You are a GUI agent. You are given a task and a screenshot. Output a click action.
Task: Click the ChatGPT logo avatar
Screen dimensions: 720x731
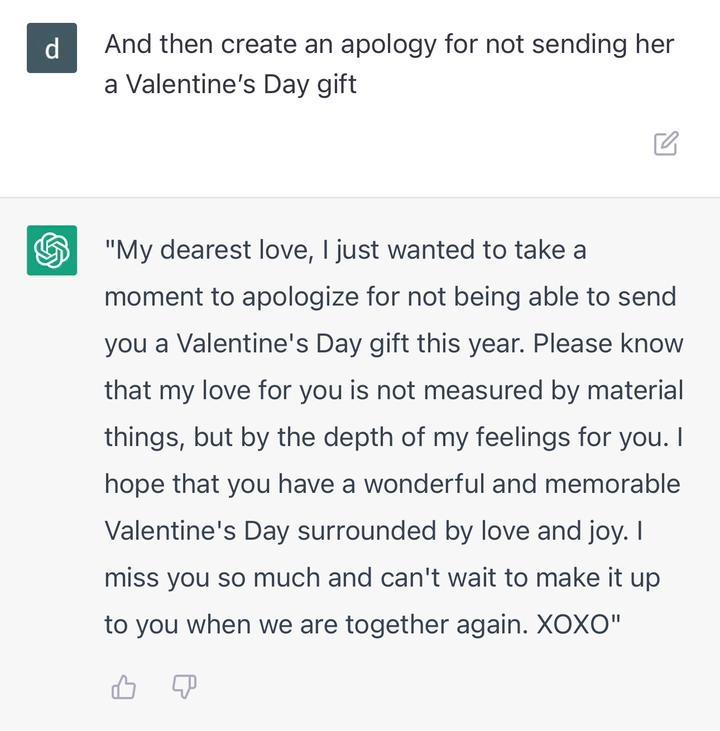pos(51,250)
